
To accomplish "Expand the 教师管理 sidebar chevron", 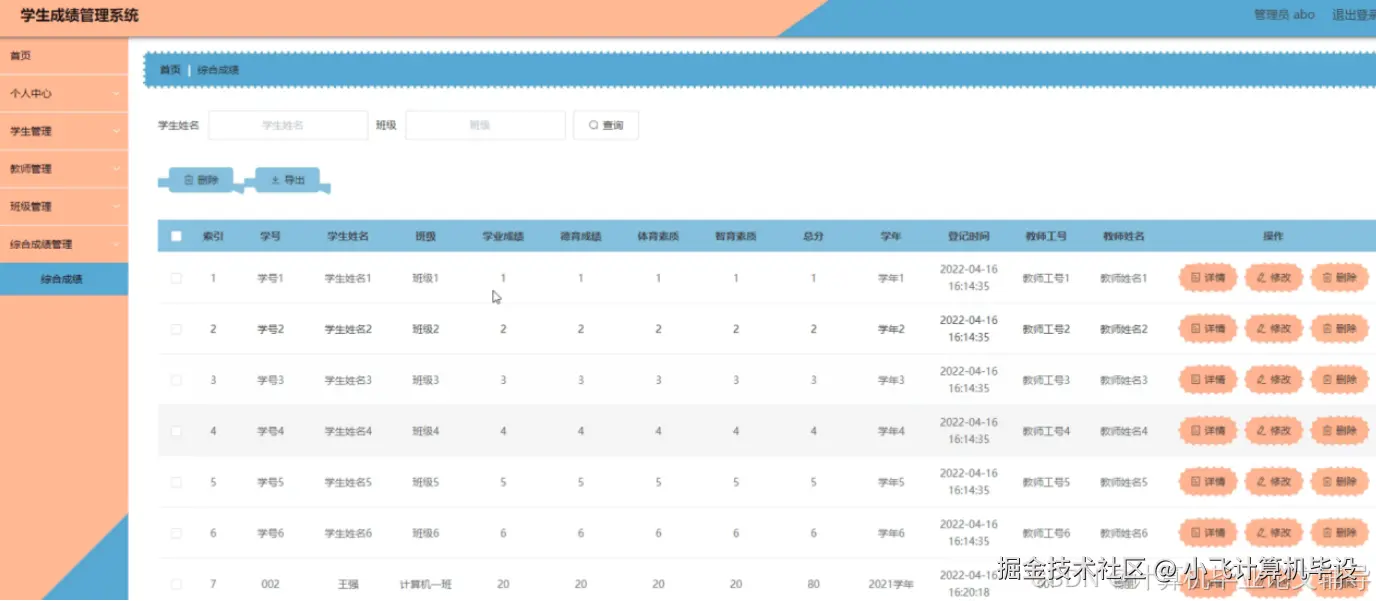I will (x=116, y=169).
